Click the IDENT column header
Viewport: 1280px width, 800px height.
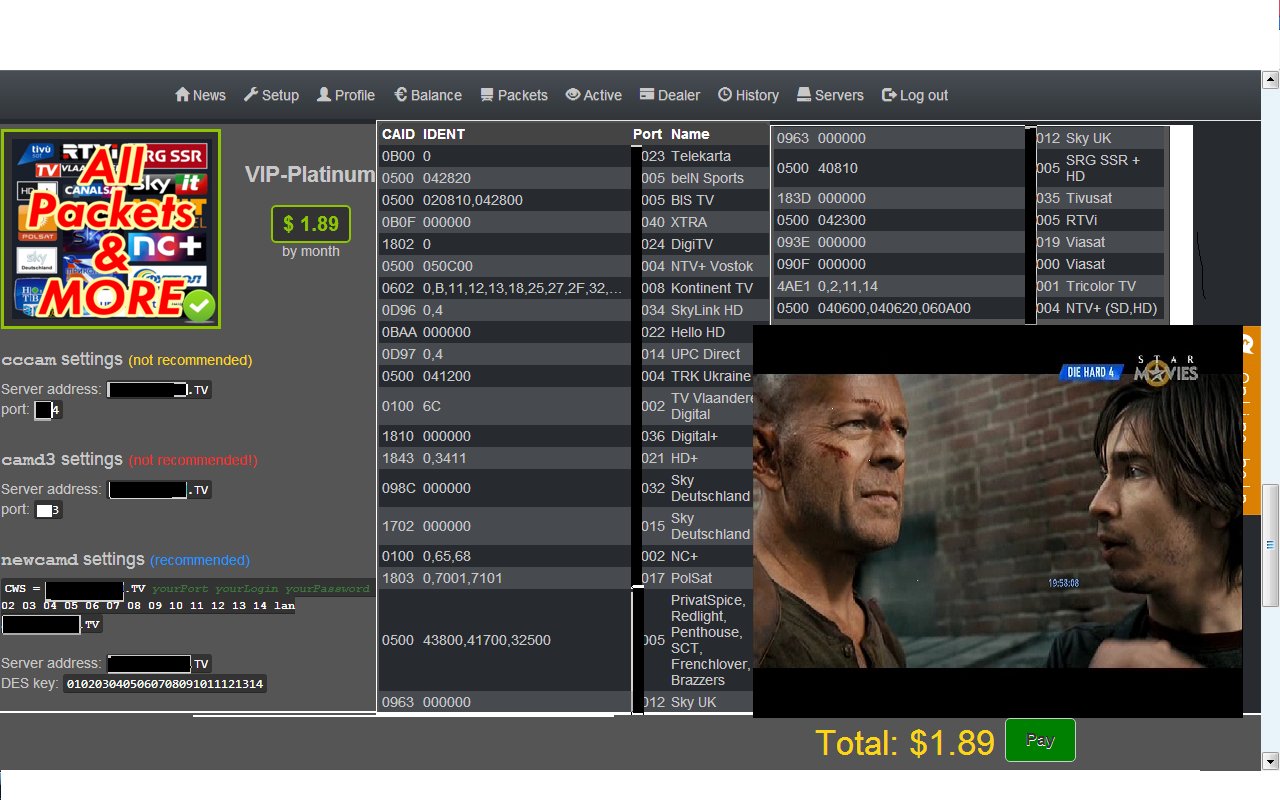[x=444, y=134]
